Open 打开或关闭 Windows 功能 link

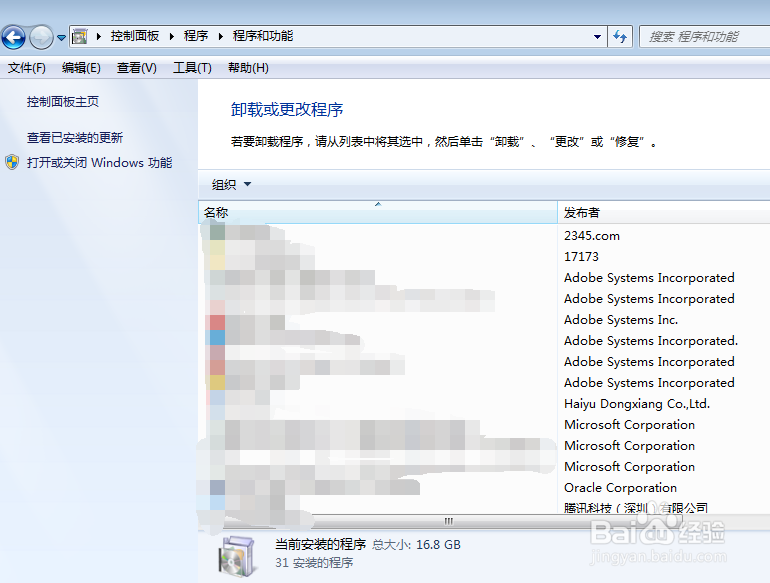coord(100,163)
